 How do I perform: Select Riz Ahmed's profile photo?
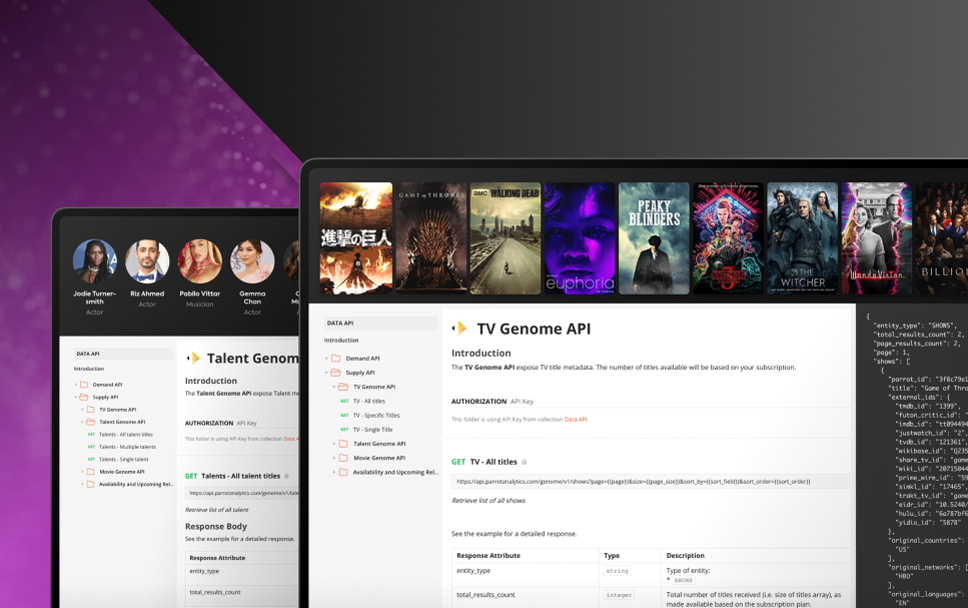[x=147, y=261]
